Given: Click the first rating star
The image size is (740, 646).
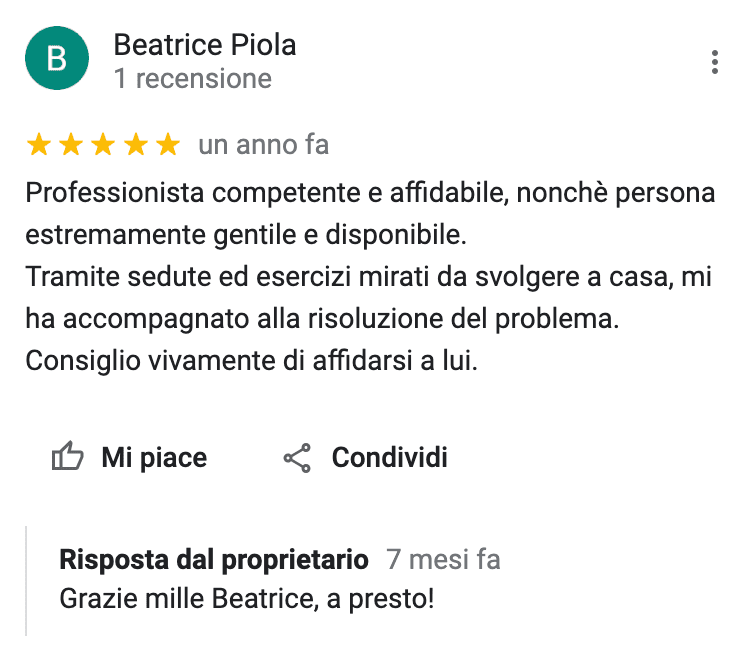Looking at the screenshot, I should click(39, 145).
